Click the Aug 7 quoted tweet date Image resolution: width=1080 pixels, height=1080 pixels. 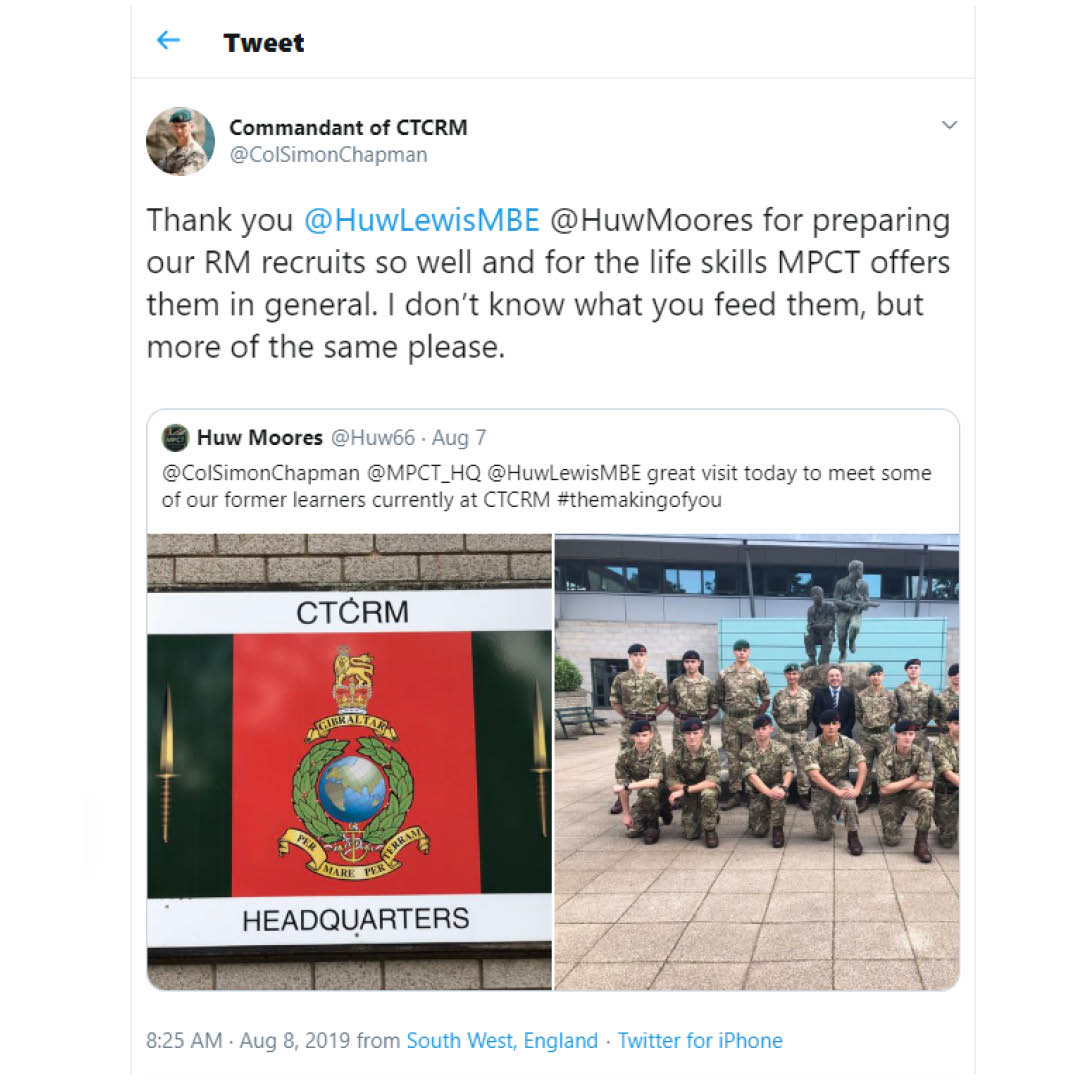pos(459,438)
